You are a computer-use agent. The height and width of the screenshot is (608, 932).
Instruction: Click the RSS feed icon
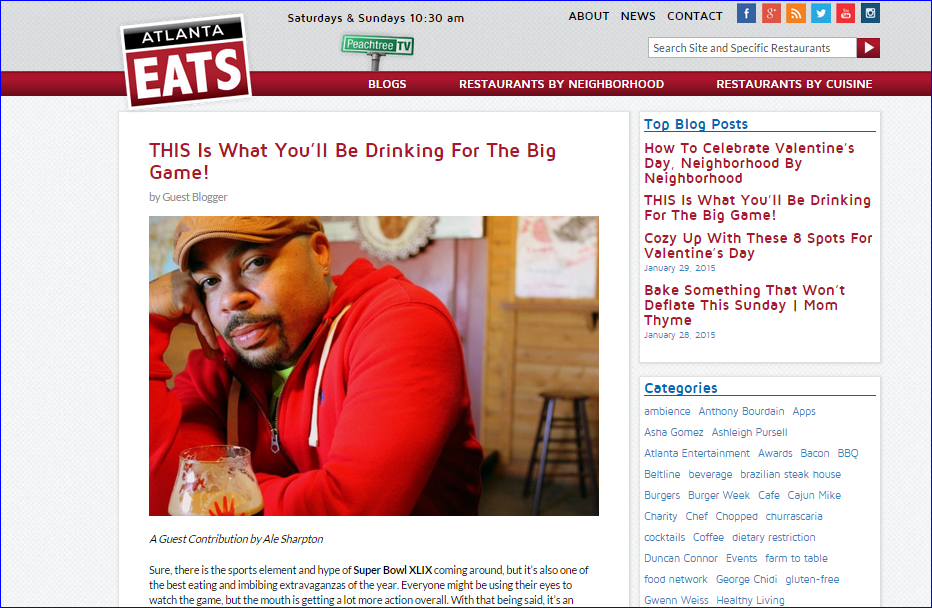tap(796, 13)
